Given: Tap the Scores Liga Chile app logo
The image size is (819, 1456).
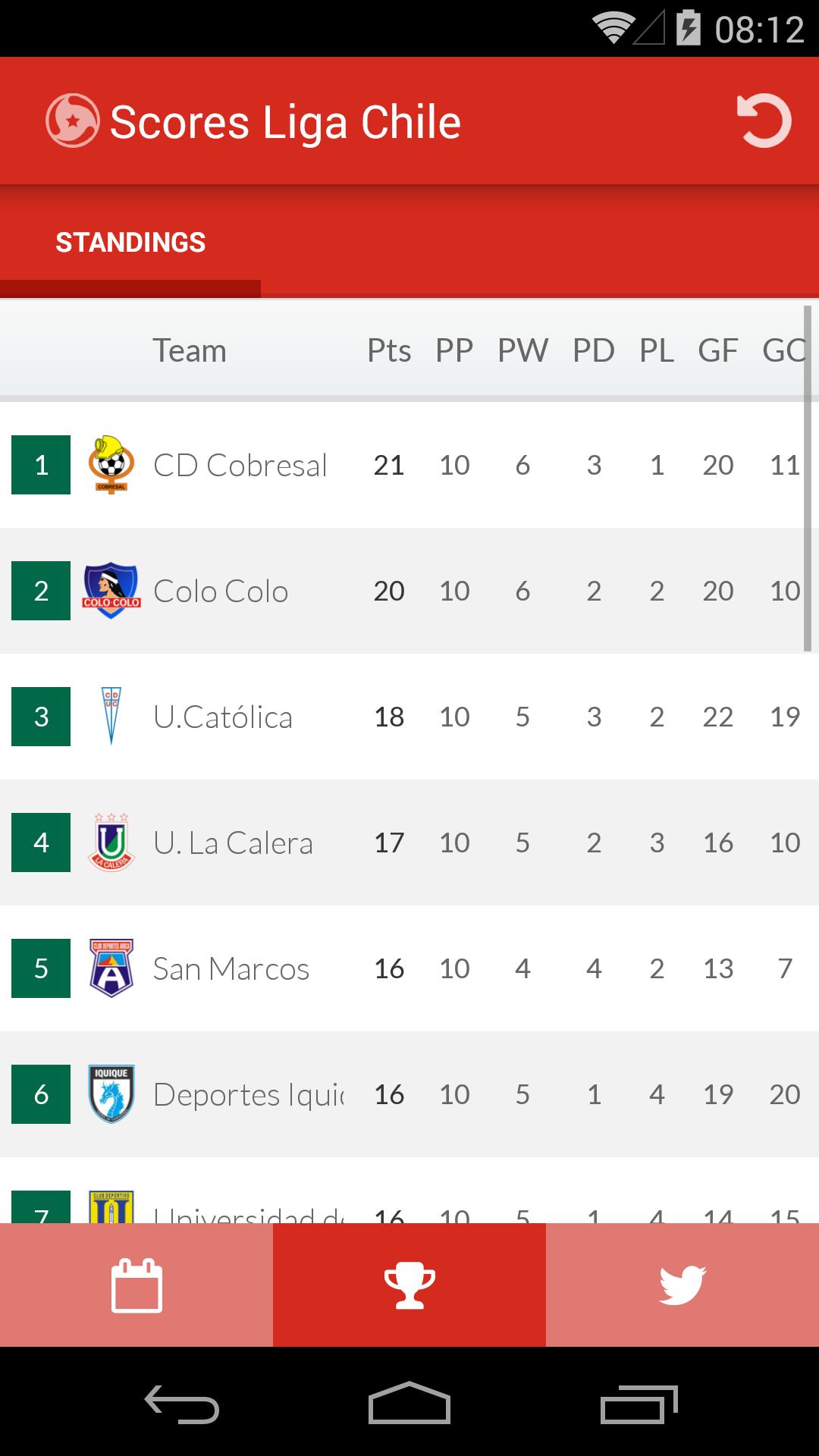Looking at the screenshot, I should point(72,121).
